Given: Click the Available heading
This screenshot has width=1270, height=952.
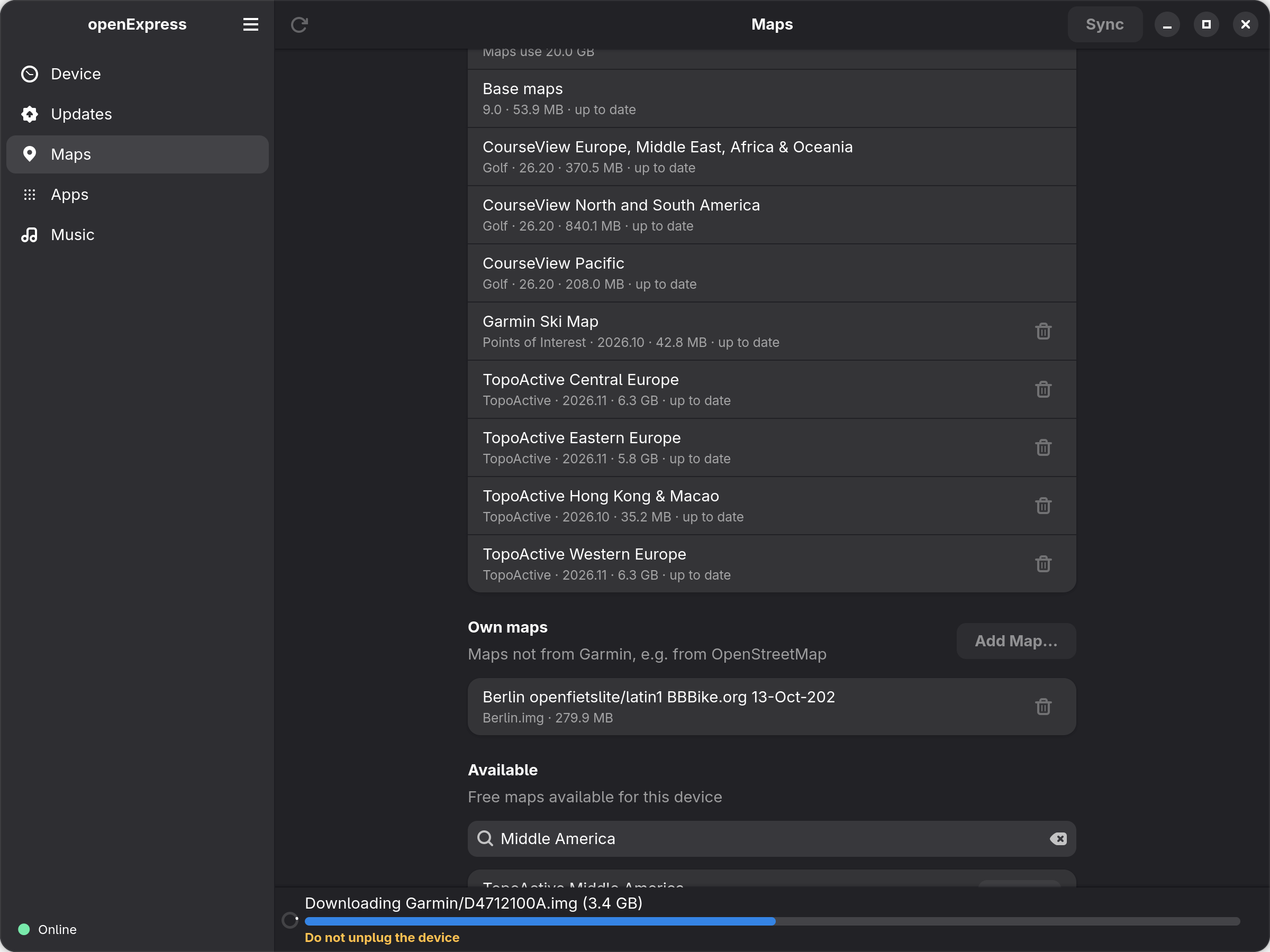Looking at the screenshot, I should click(x=503, y=770).
